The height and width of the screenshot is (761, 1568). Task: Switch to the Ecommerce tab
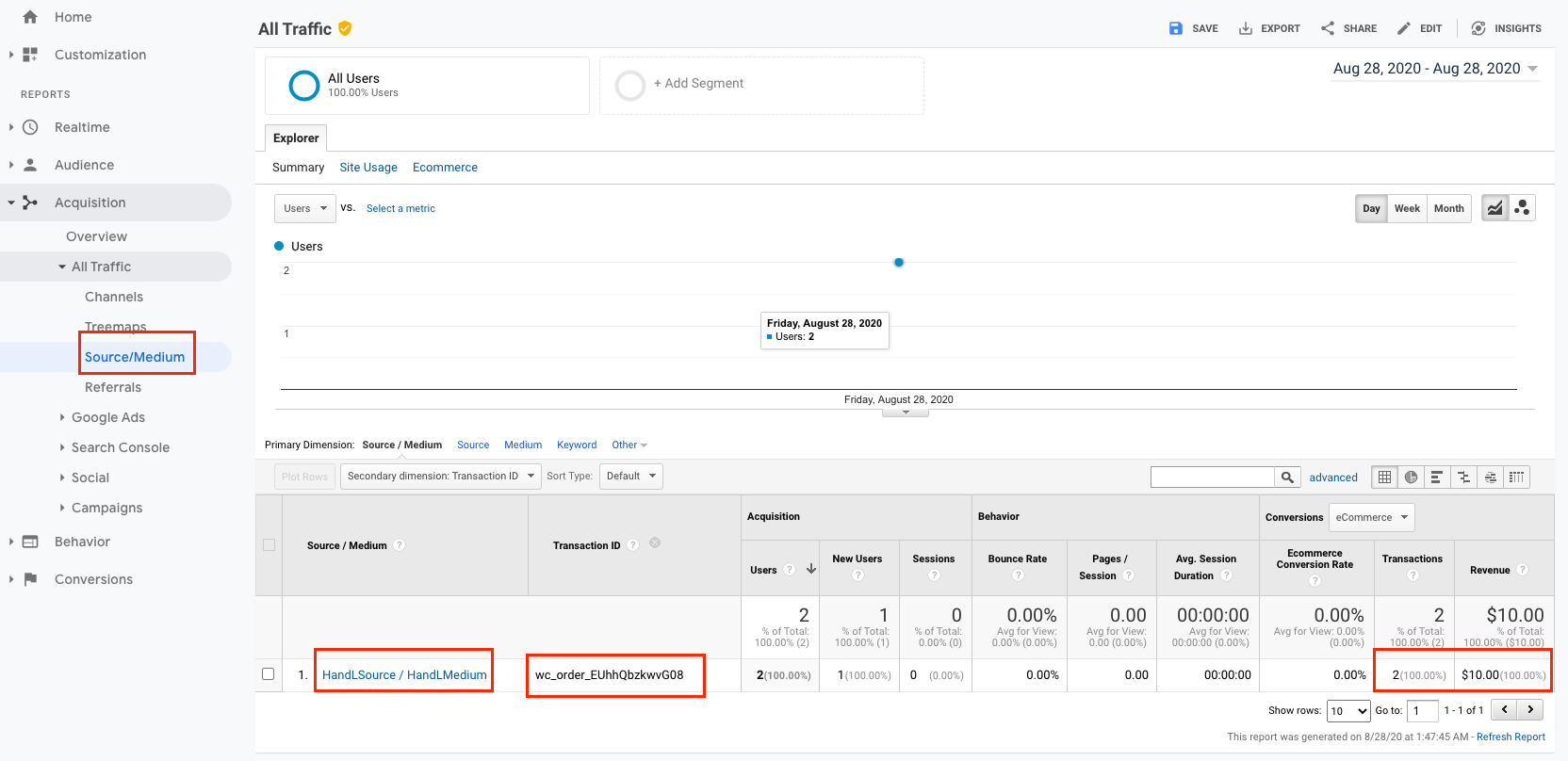click(445, 168)
